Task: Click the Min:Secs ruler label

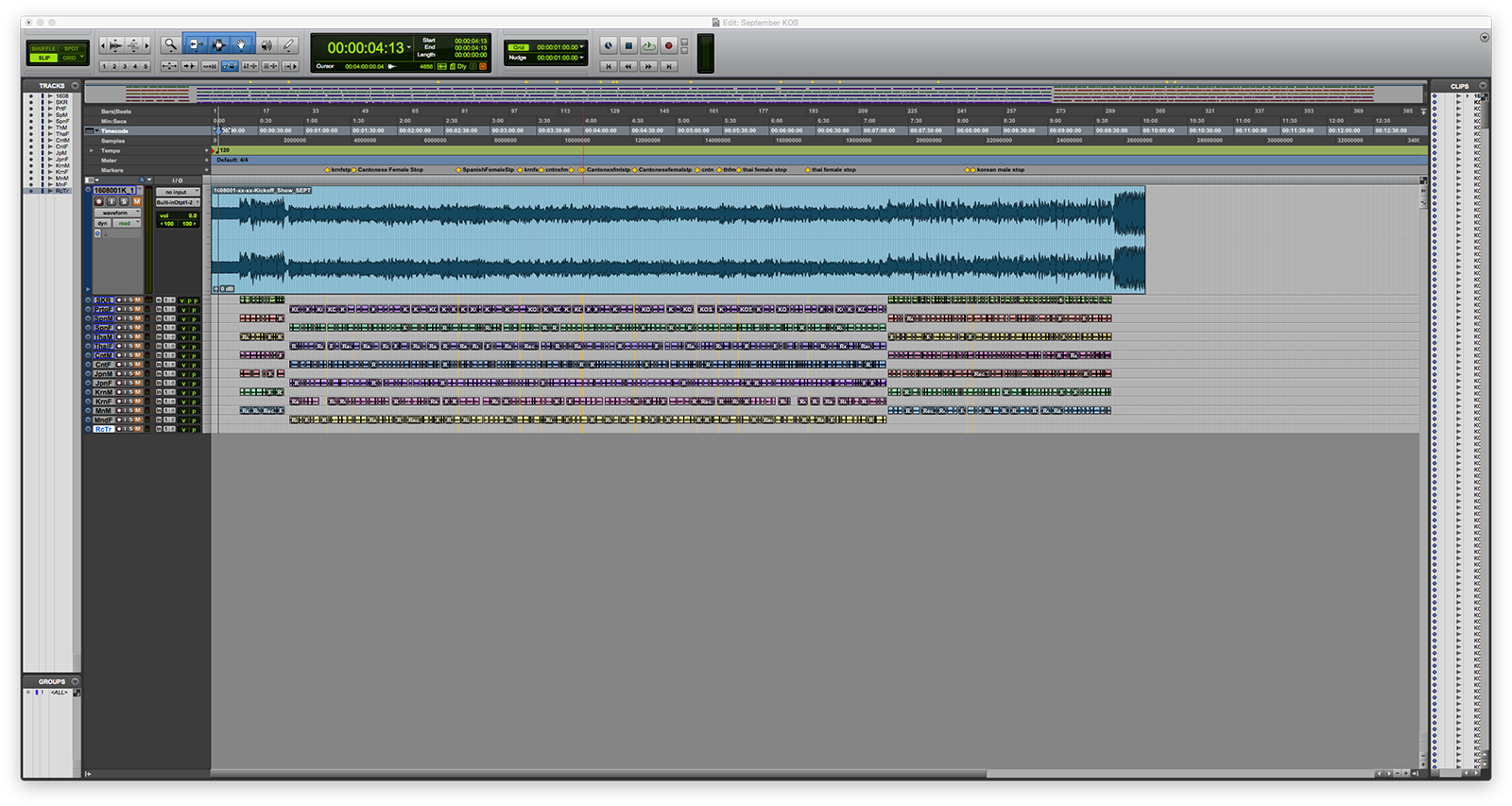Action: coord(113,121)
